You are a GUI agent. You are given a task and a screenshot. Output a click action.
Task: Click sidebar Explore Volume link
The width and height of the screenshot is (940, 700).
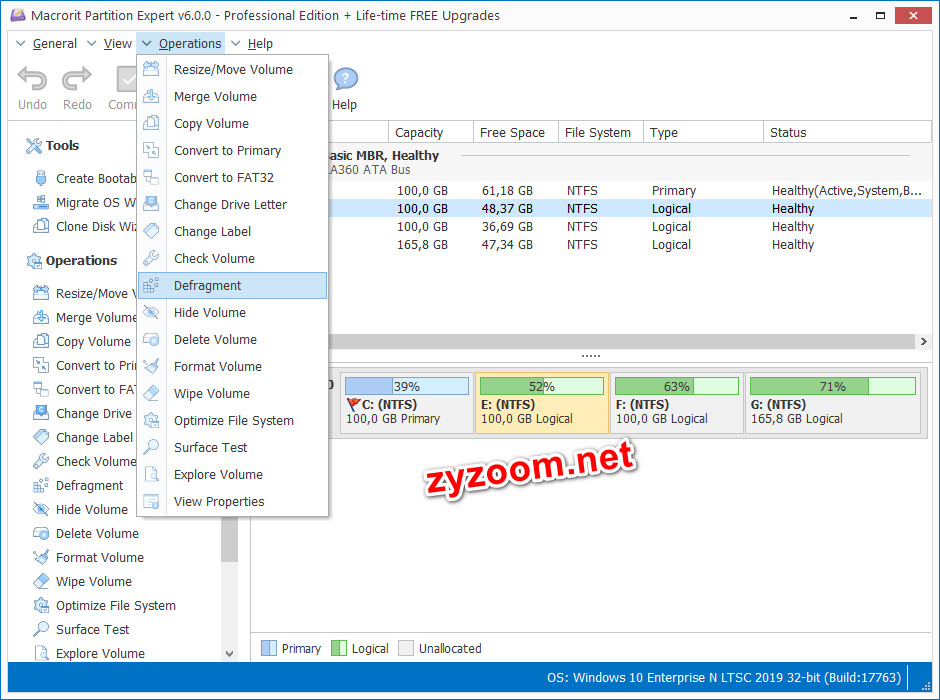100,653
